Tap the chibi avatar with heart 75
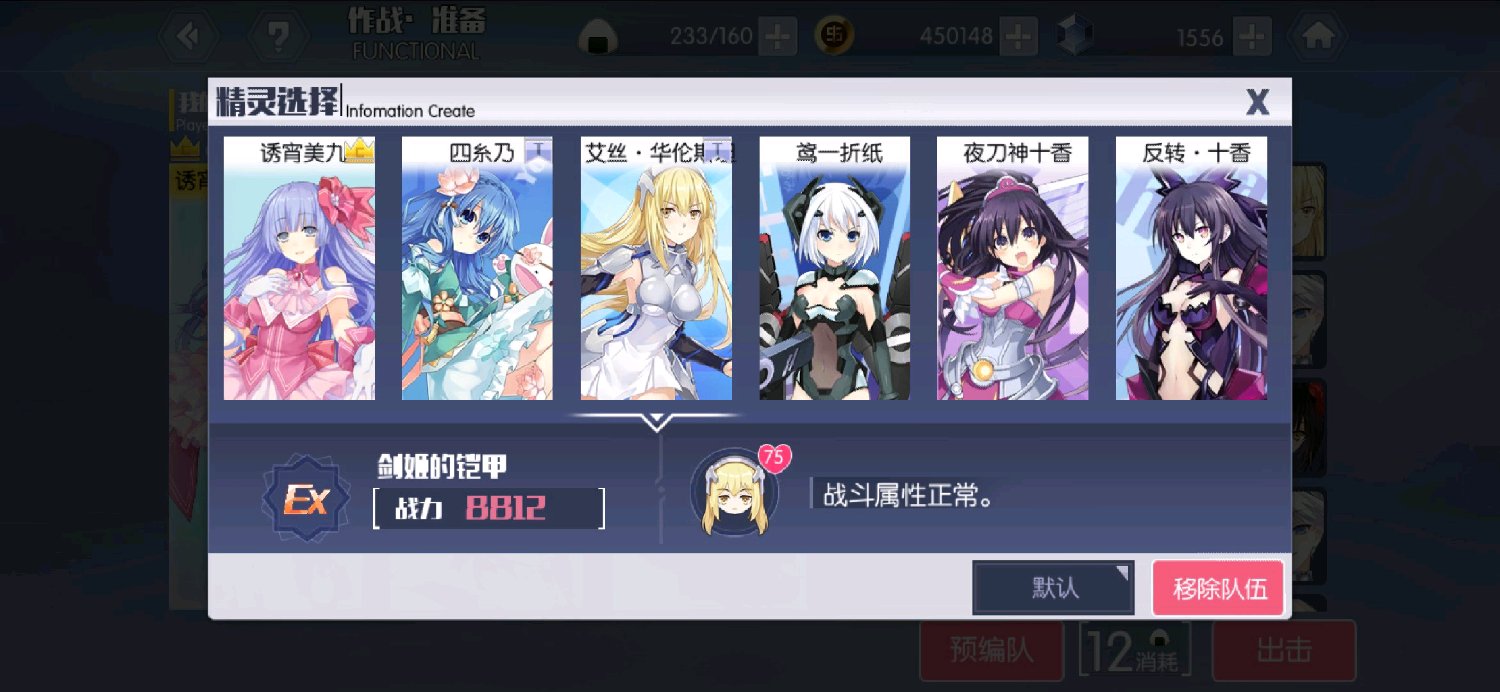 734,491
